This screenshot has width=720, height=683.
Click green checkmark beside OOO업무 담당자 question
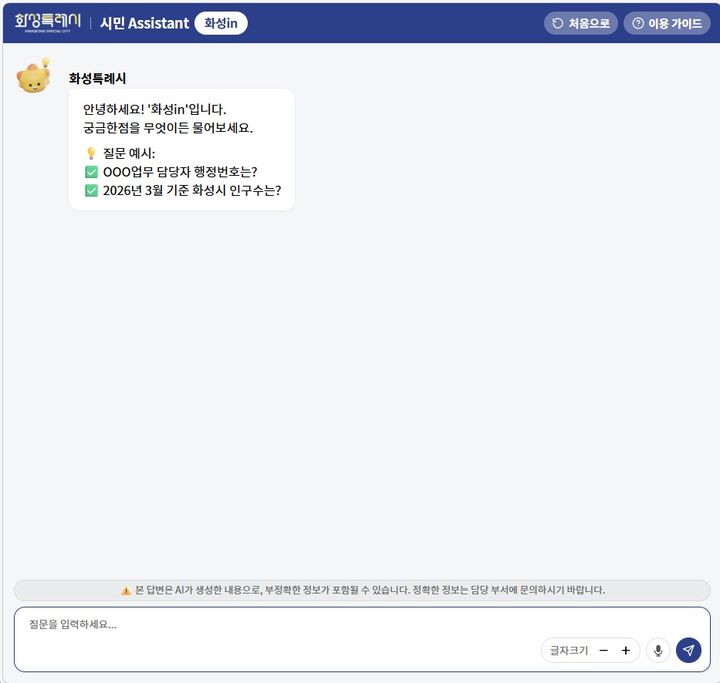91,172
